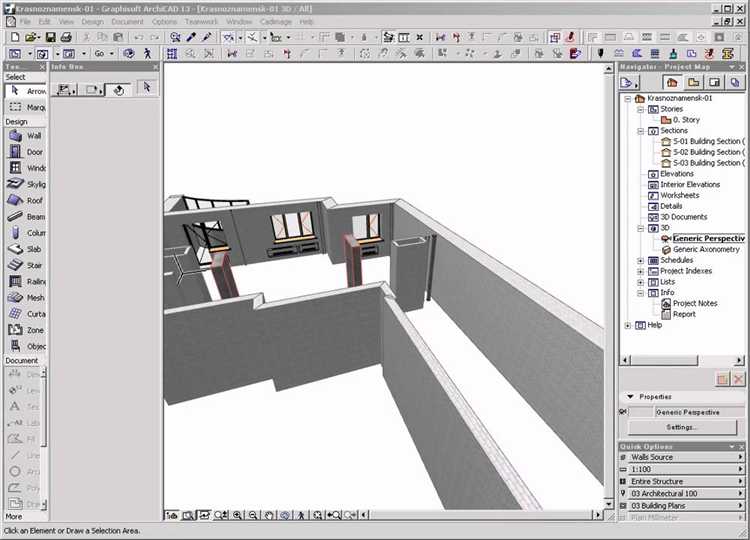Toggle the first geometry method in Info Box
750x540 pixels.
[66, 89]
